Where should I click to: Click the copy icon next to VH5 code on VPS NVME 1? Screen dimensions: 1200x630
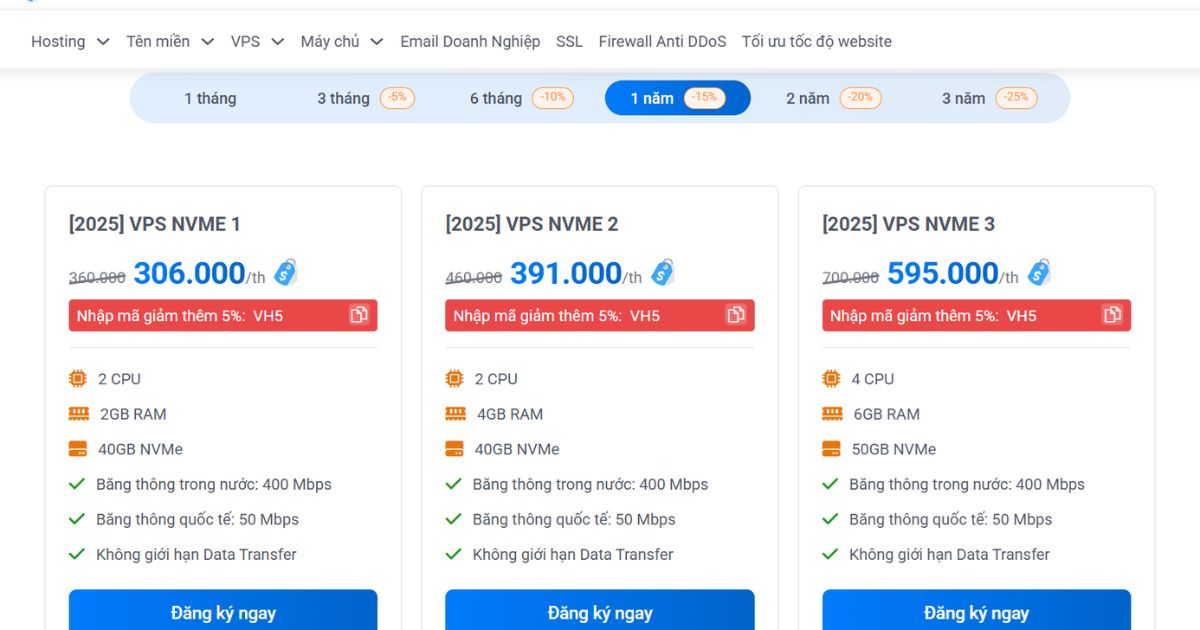[360, 314]
